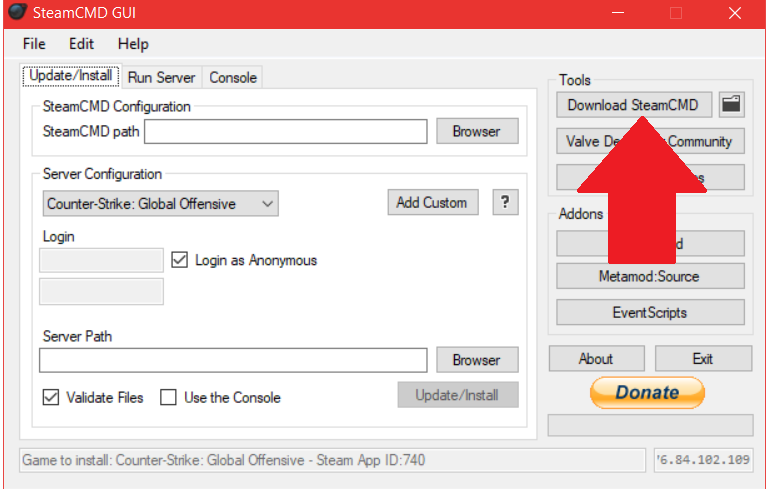
Task: Click the Add Custom button
Action: 432,202
